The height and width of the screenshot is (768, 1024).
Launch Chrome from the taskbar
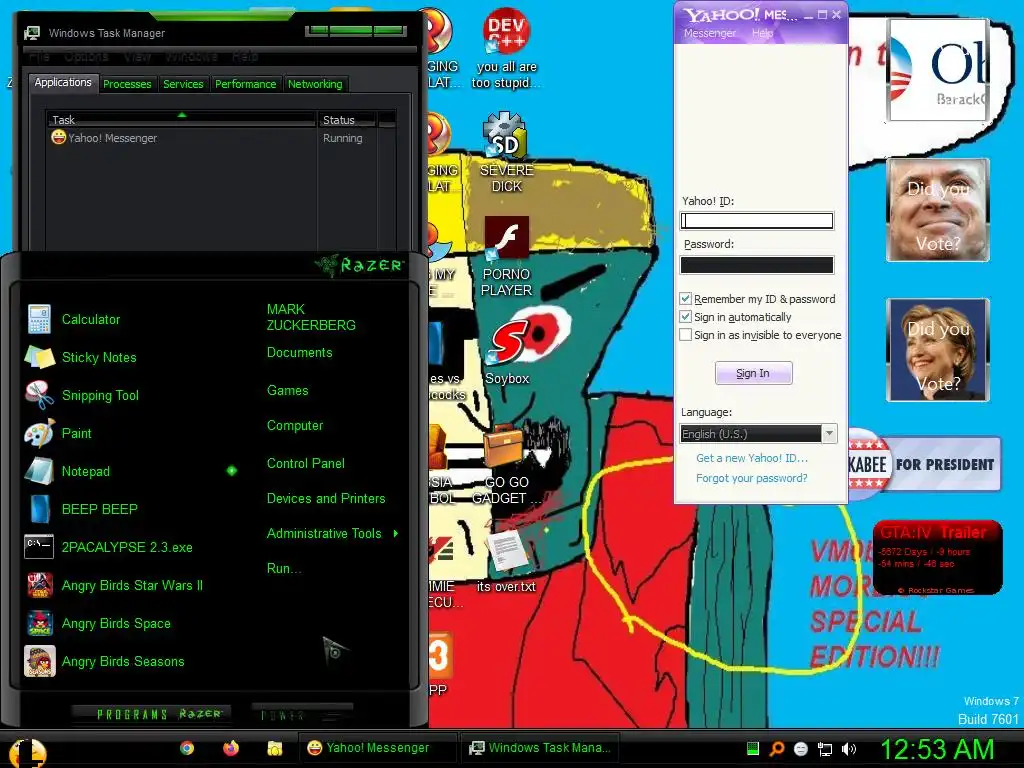click(x=187, y=748)
